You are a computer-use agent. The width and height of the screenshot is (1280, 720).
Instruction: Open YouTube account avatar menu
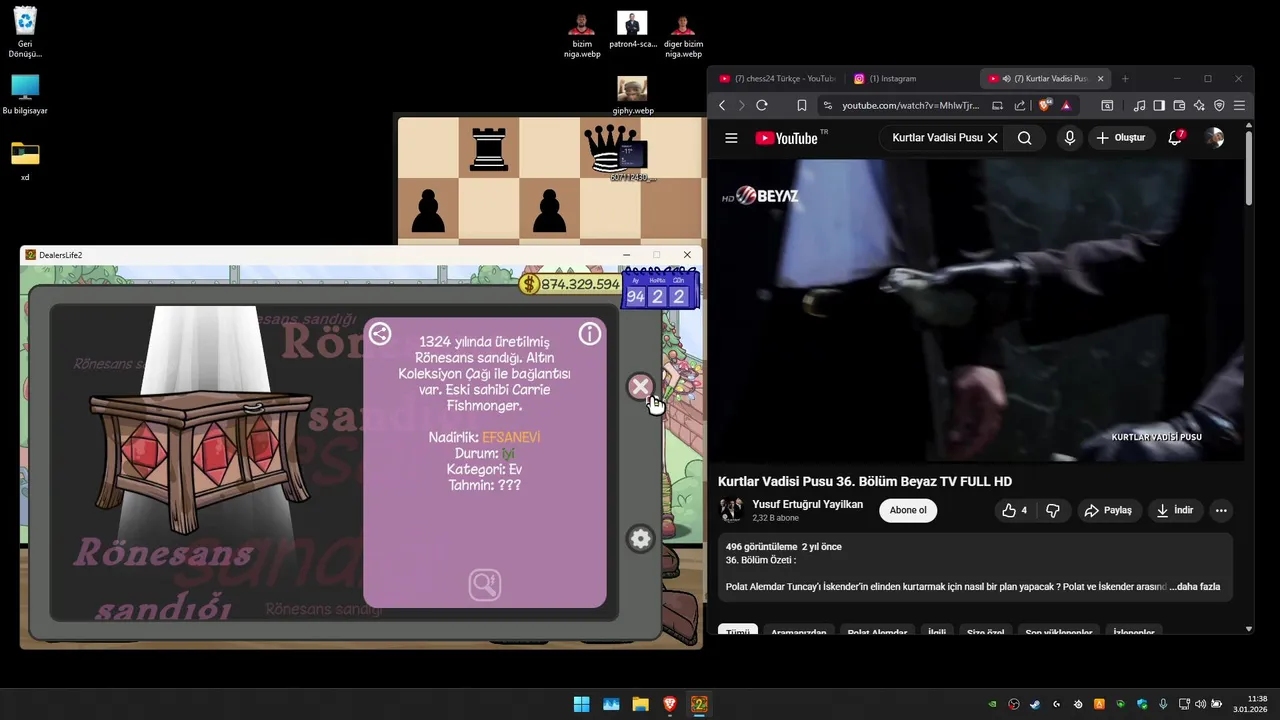1214,138
